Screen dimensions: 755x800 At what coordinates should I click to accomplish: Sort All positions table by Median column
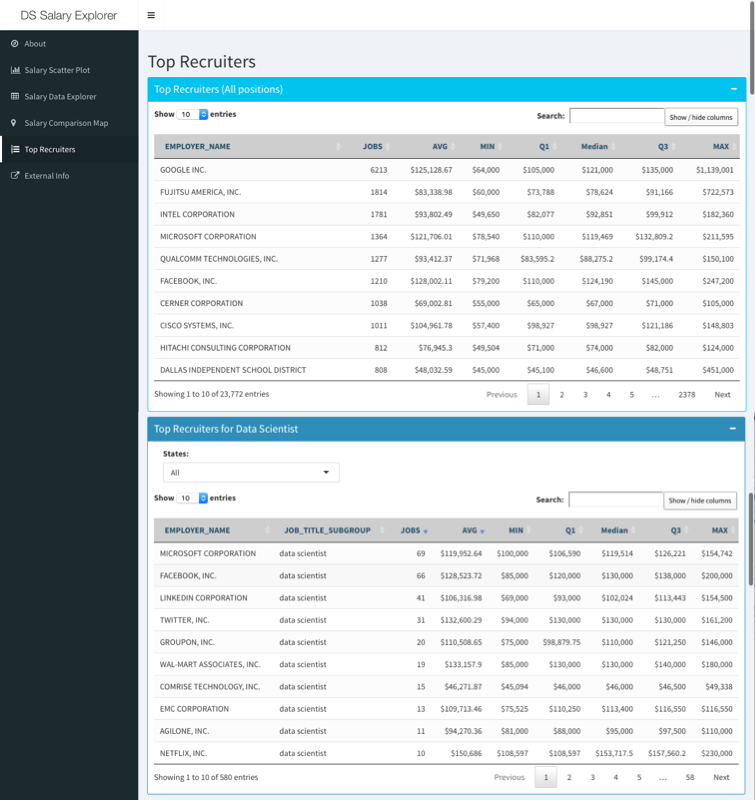(x=594, y=146)
